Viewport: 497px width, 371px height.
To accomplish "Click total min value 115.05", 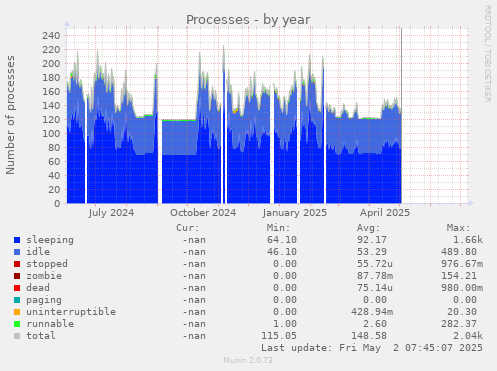I will [x=279, y=336].
